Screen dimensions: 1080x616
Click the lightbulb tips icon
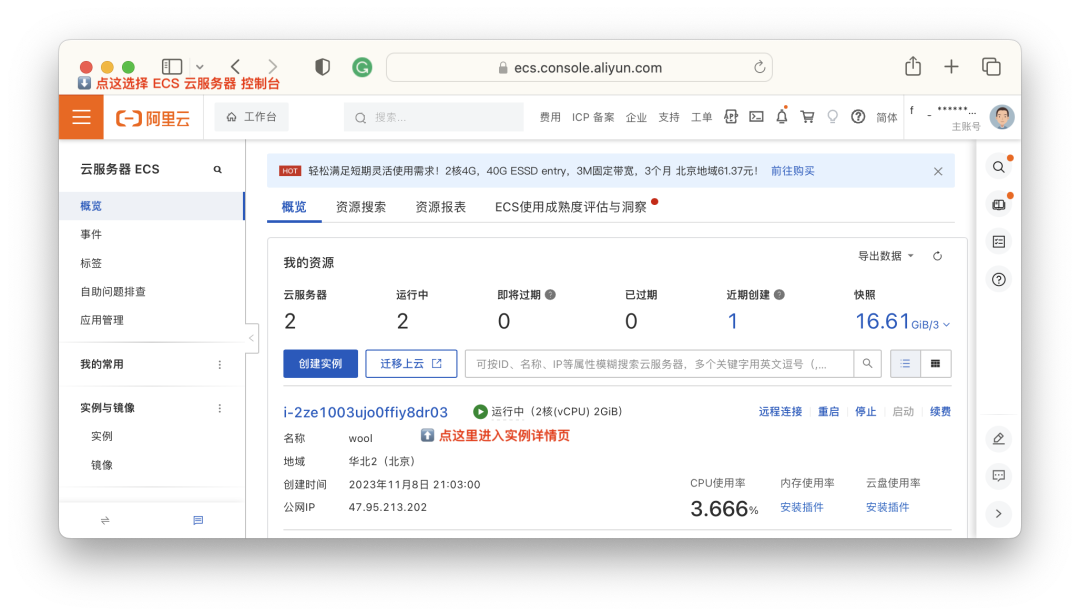point(833,117)
